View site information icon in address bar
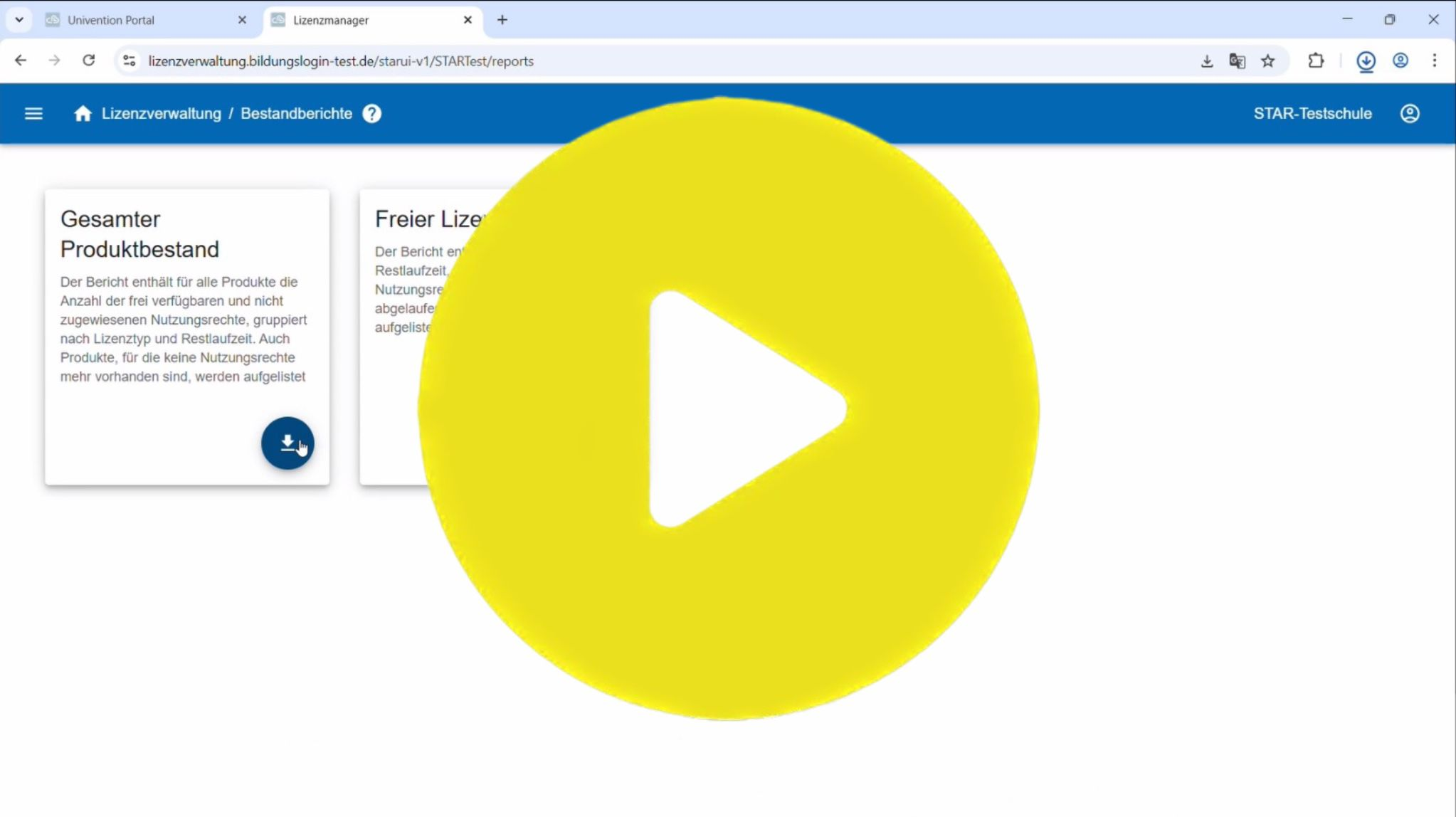Viewport: 1456px width, 817px height. click(x=129, y=61)
